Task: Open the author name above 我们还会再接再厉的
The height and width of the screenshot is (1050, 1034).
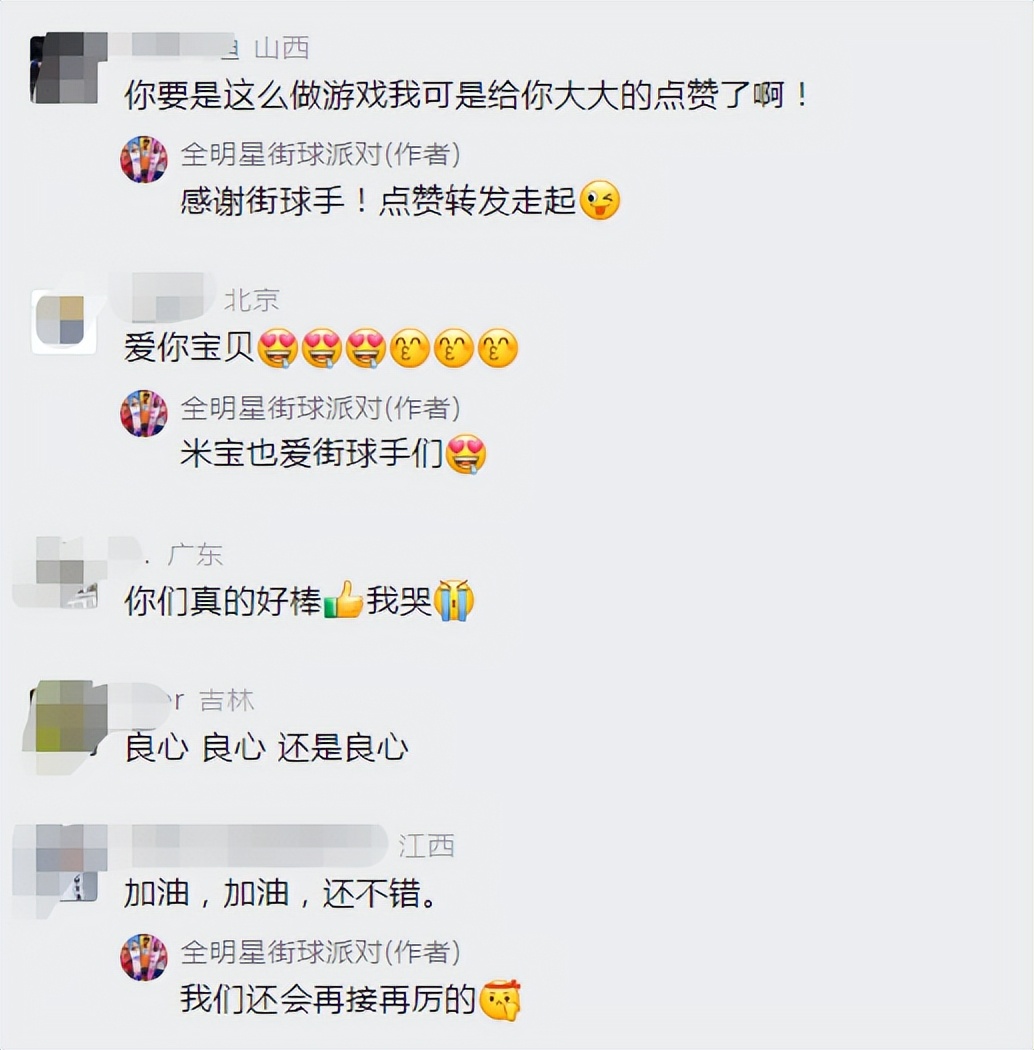Action: 320,952
